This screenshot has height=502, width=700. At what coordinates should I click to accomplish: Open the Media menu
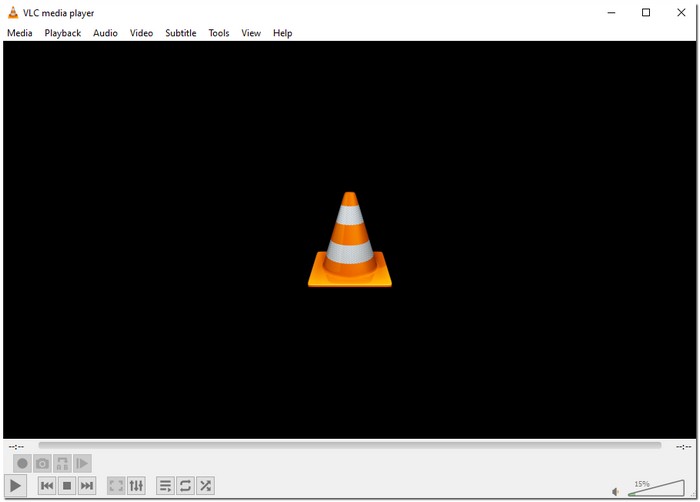[20, 33]
